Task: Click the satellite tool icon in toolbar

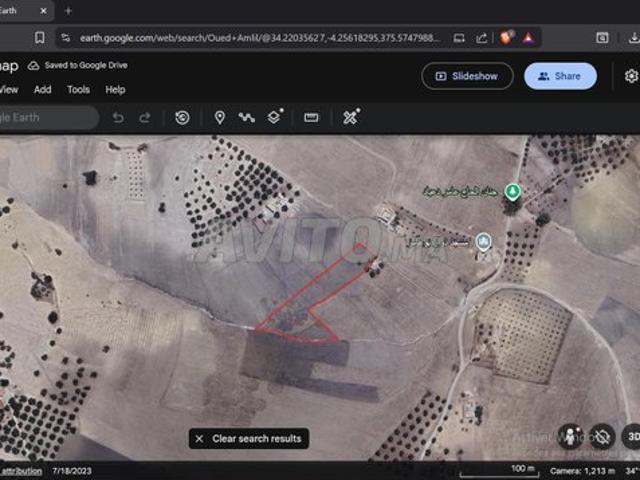Action: (x=350, y=117)
